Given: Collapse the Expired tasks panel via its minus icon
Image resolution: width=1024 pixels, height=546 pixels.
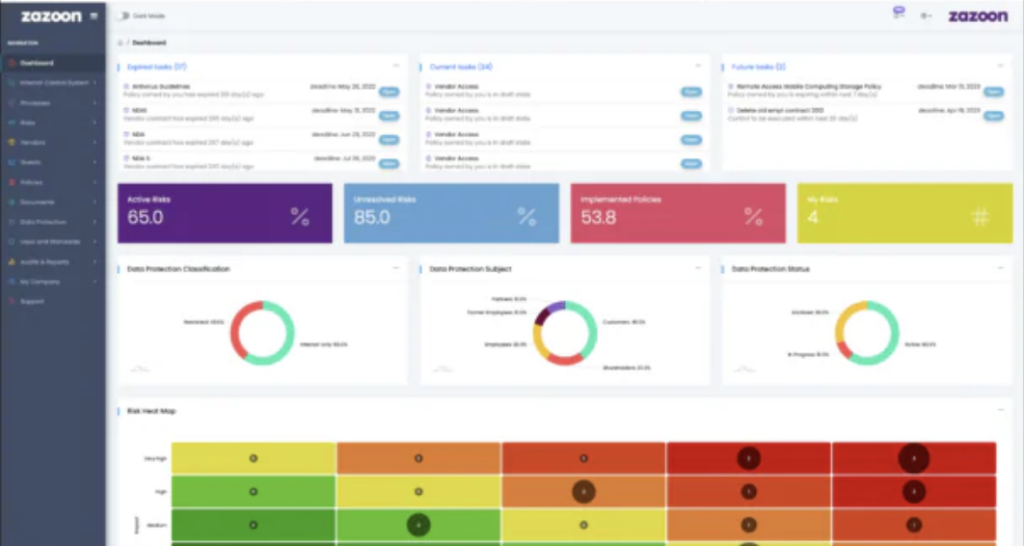Looking at the screenshot, I should 396,66.
